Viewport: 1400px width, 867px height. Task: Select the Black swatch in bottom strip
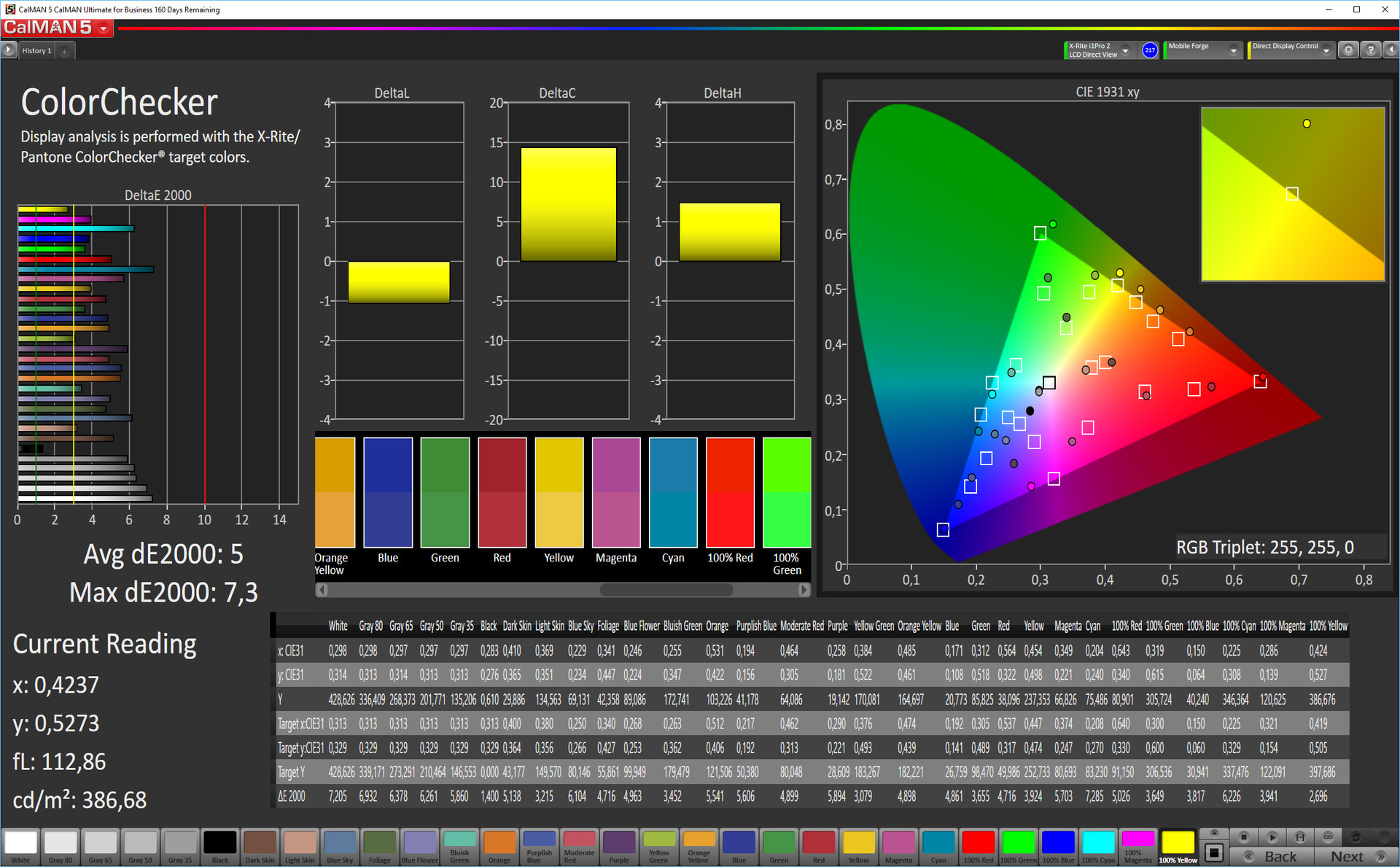pos(219,847)
